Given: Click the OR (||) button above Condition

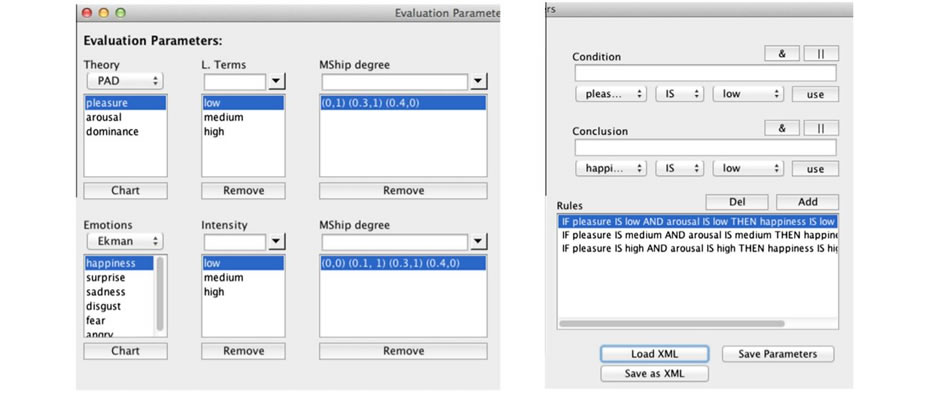Looking at the screenshot, I should (x=821, y=53).
